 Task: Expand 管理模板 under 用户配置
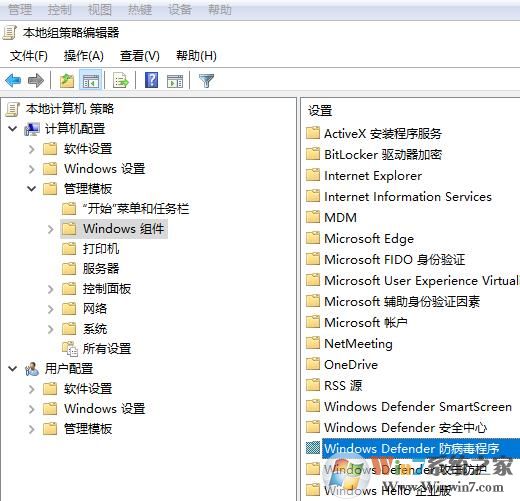[x=32, y=429]
